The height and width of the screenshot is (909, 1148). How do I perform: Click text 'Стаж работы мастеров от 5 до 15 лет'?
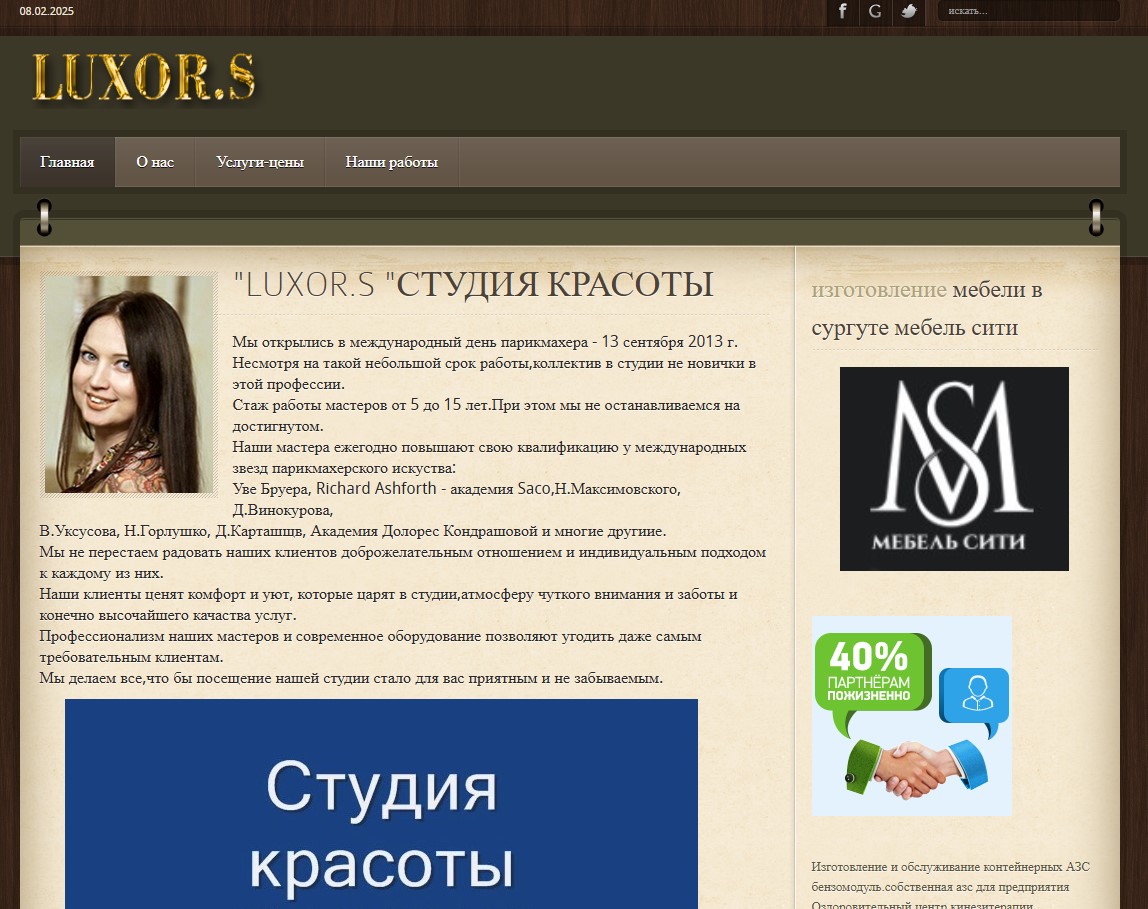click(360, 405)
